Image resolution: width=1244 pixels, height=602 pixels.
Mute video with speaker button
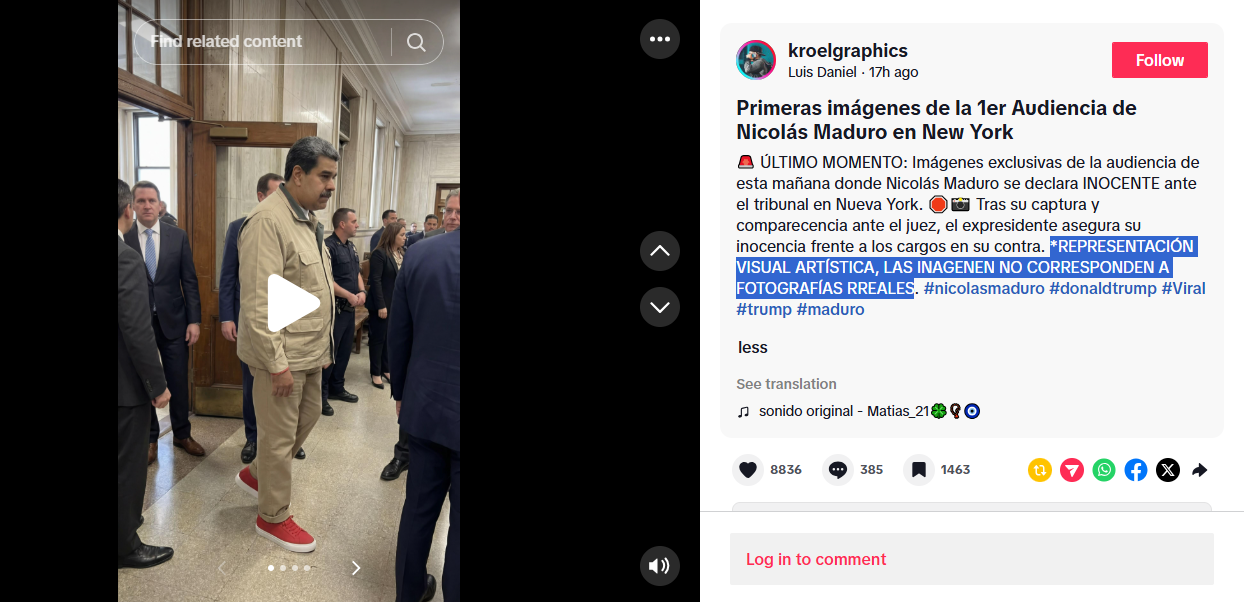660,566
